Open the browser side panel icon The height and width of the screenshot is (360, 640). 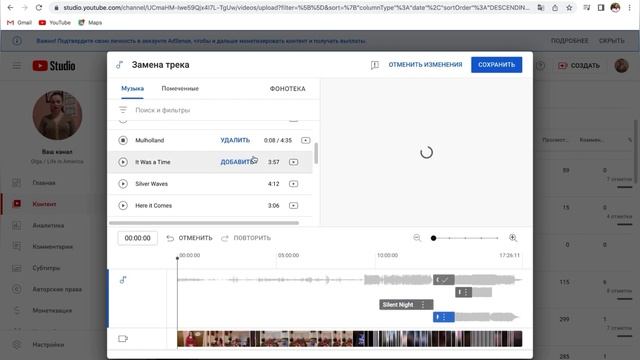(x=601, y=8)
